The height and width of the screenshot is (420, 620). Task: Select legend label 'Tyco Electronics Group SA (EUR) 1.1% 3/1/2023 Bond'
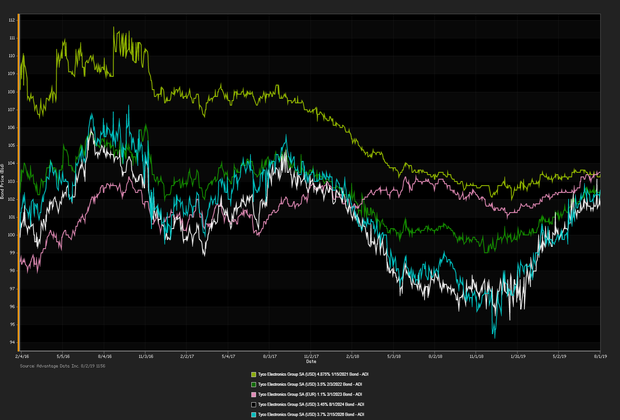point(310,395)
